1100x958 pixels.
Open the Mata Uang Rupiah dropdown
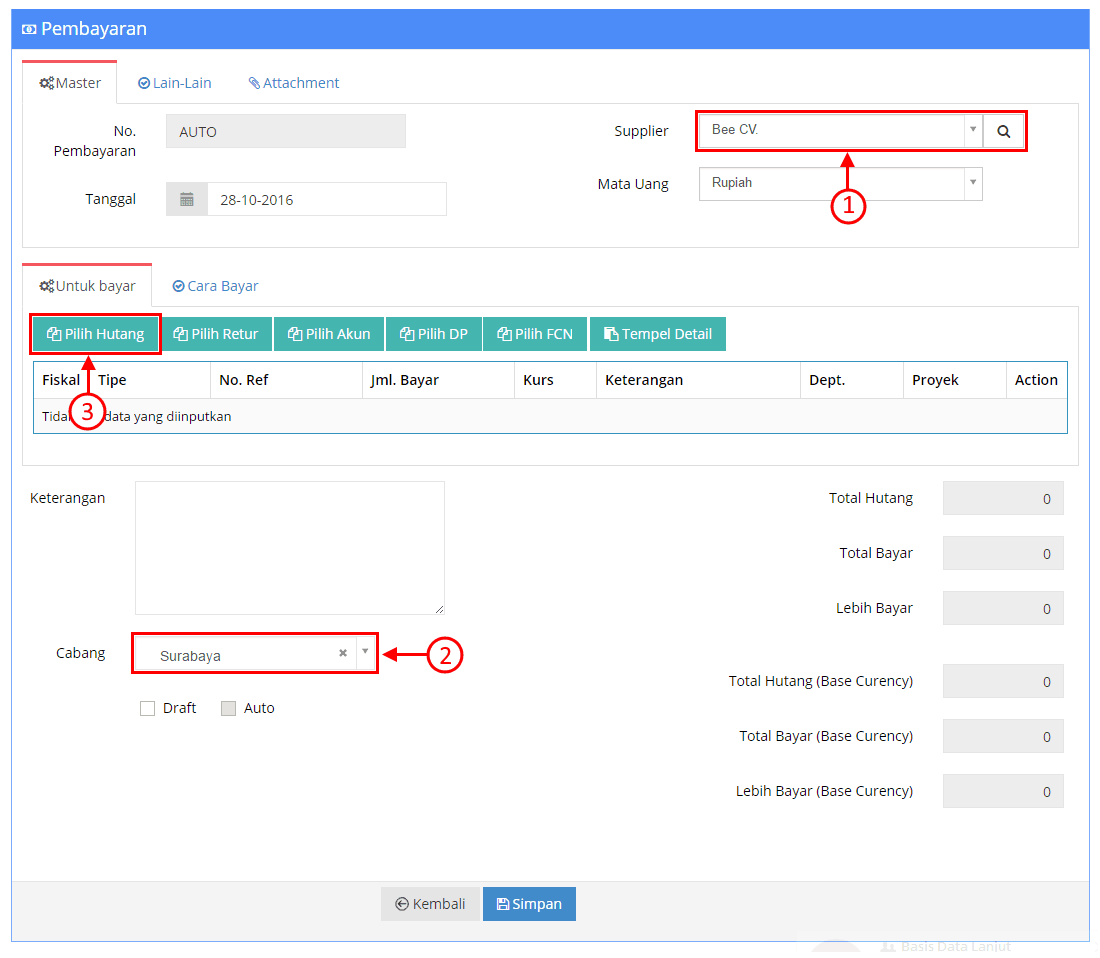coord(840,184)
